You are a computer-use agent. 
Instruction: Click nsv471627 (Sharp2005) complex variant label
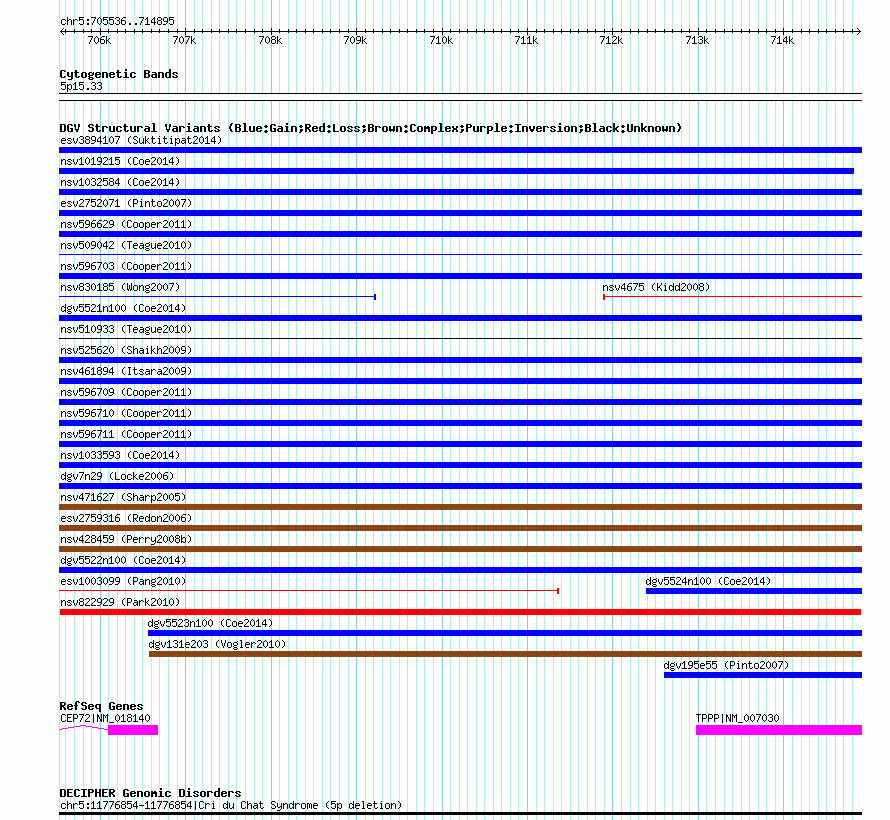[x=123, y=497]
